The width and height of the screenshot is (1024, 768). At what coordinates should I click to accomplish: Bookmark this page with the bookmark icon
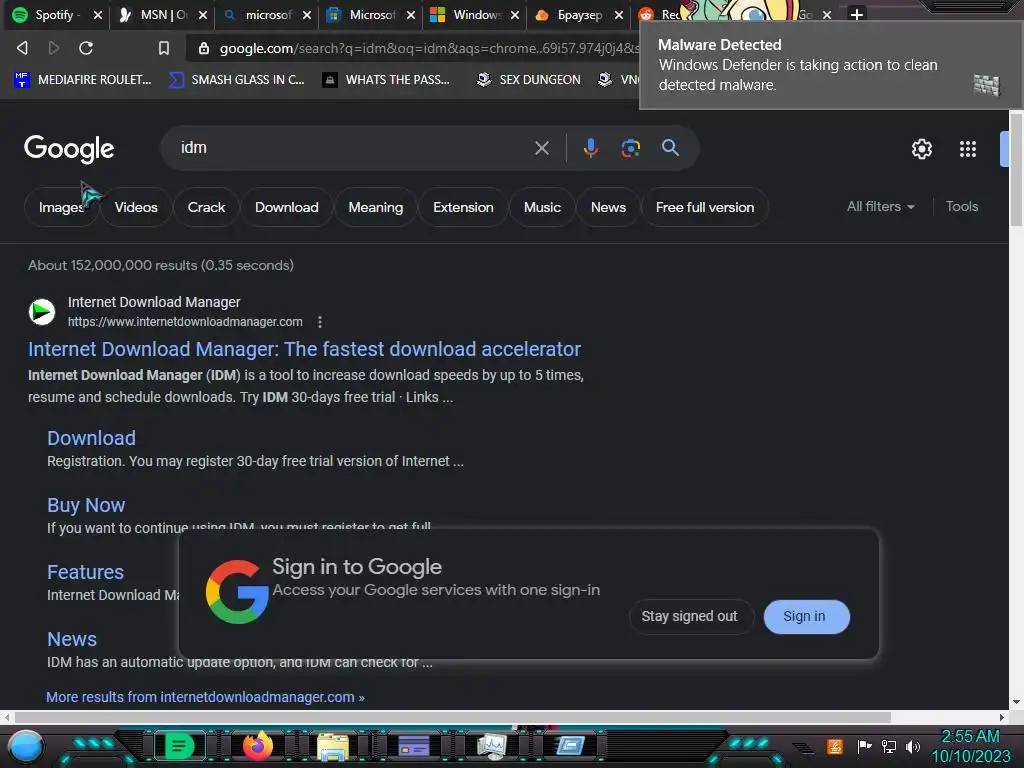coord(164,48)
